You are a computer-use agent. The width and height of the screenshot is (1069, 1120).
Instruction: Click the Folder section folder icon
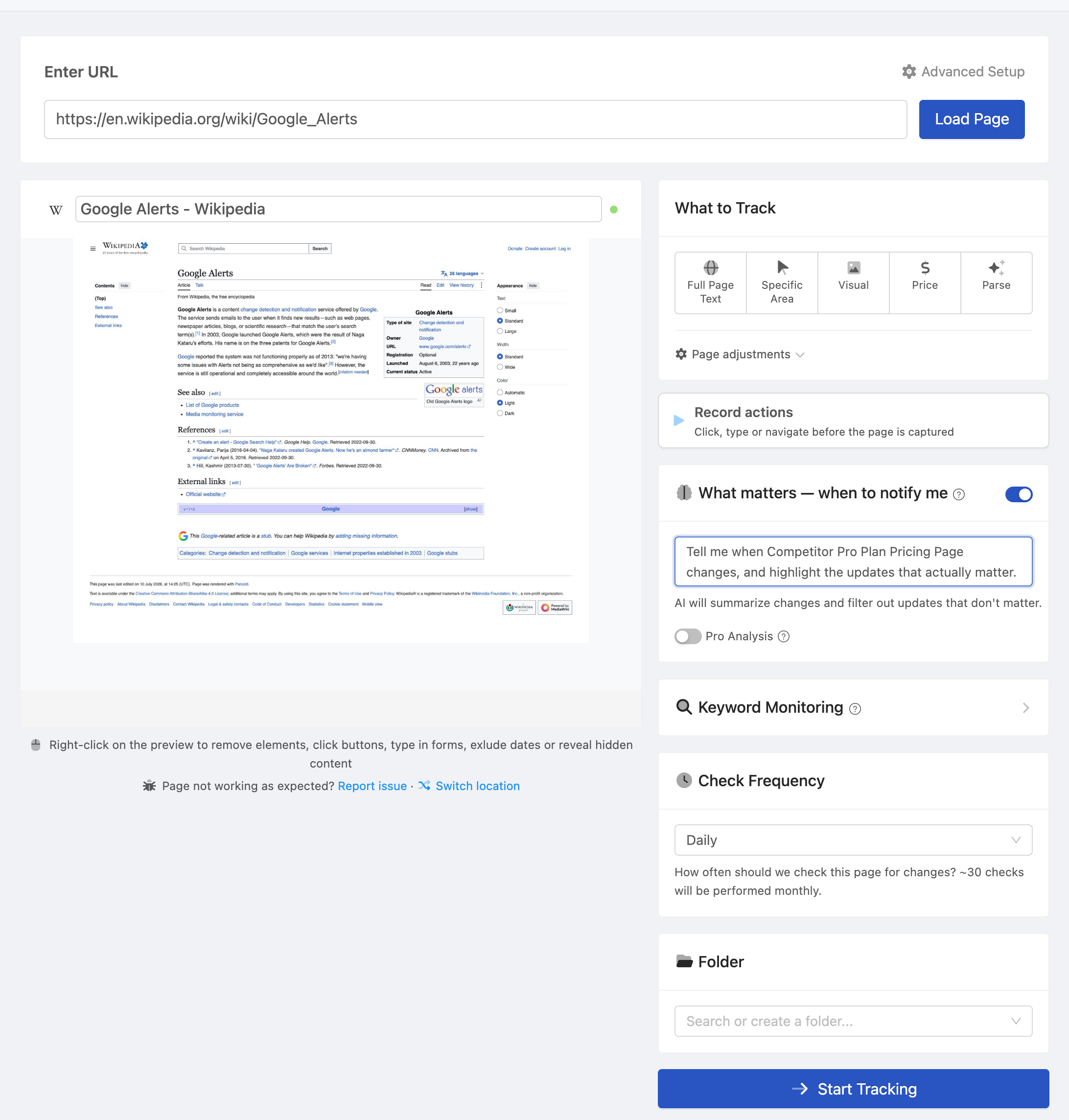[684, 961]
